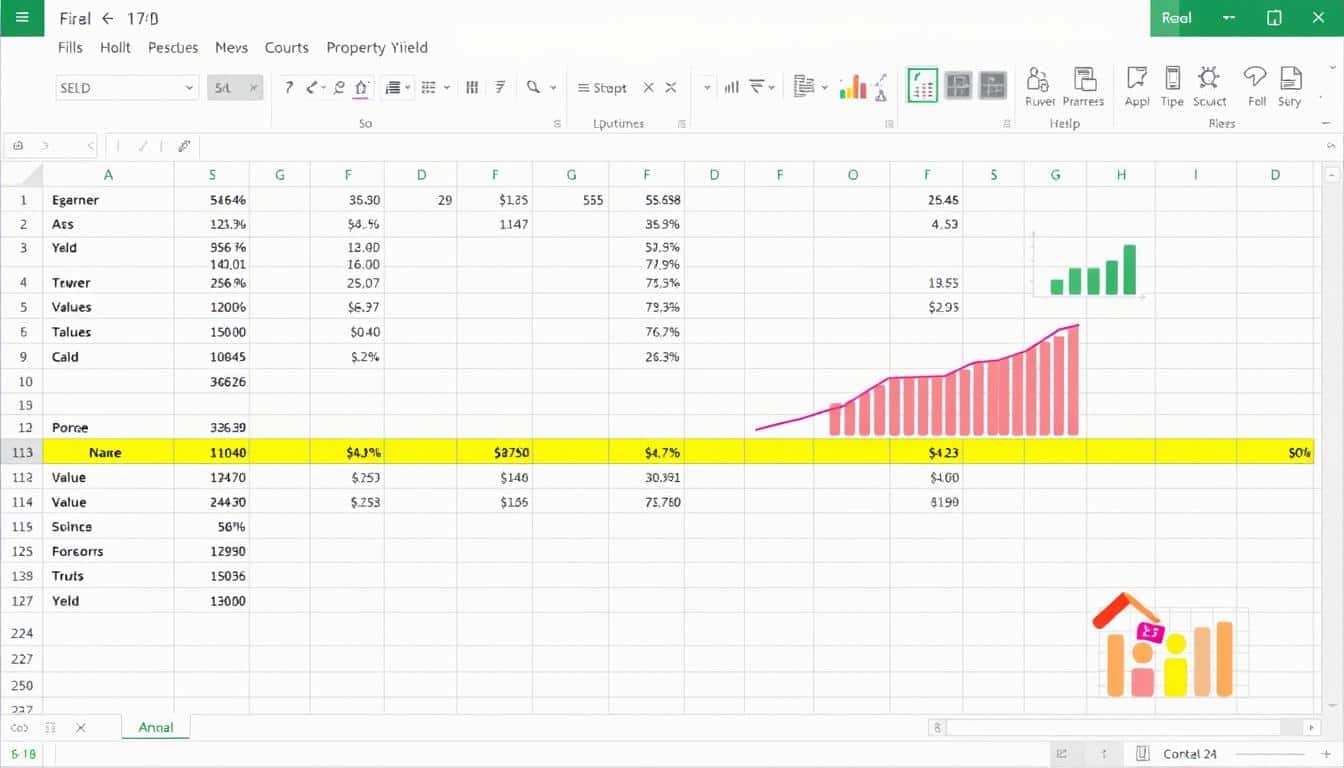
Task: Clear the Sd size box
Action: 254,88
